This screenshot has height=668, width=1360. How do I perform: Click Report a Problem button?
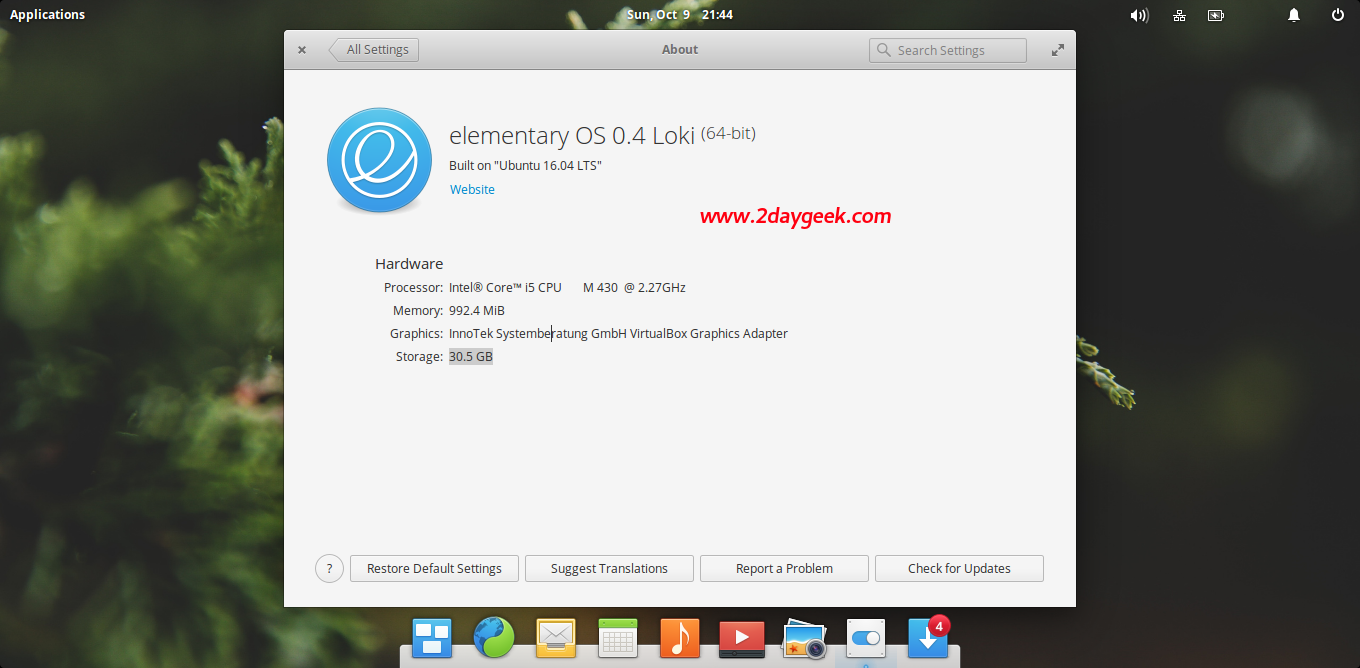(x=784, y=568)
